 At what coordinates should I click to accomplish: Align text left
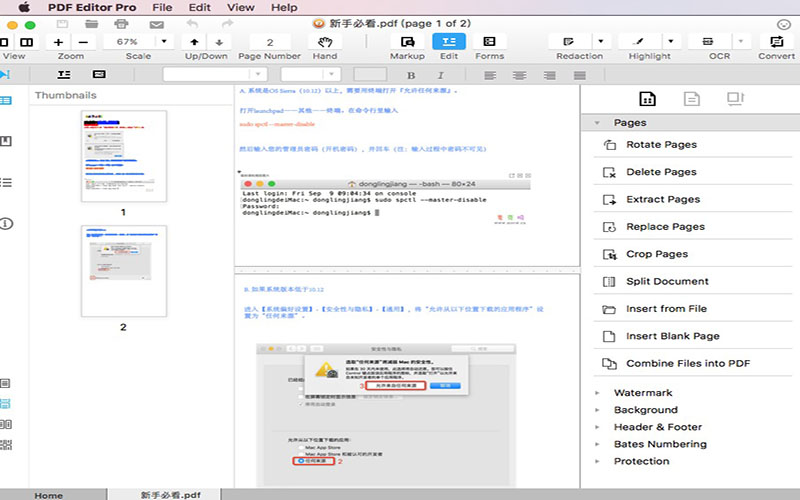490,76
